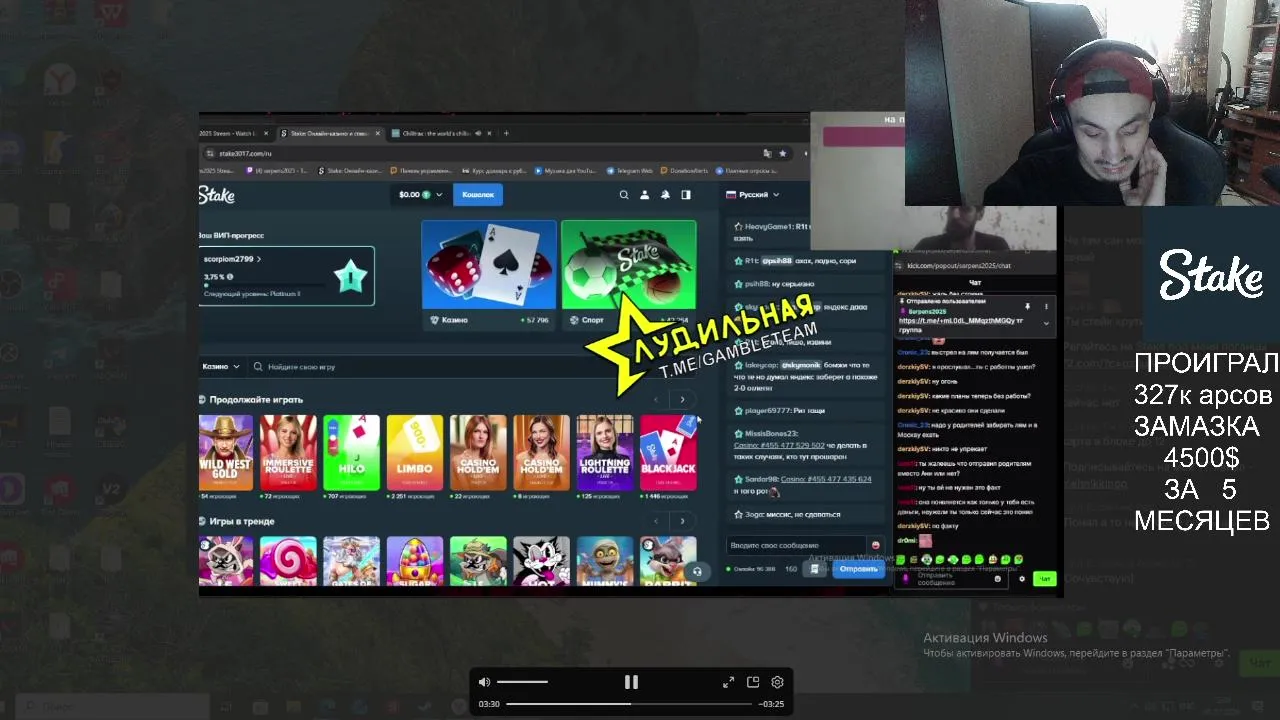Open Kick chat settings gear icon
Viewport: 1280px width, 720px height.
(x=1022, y=579)
